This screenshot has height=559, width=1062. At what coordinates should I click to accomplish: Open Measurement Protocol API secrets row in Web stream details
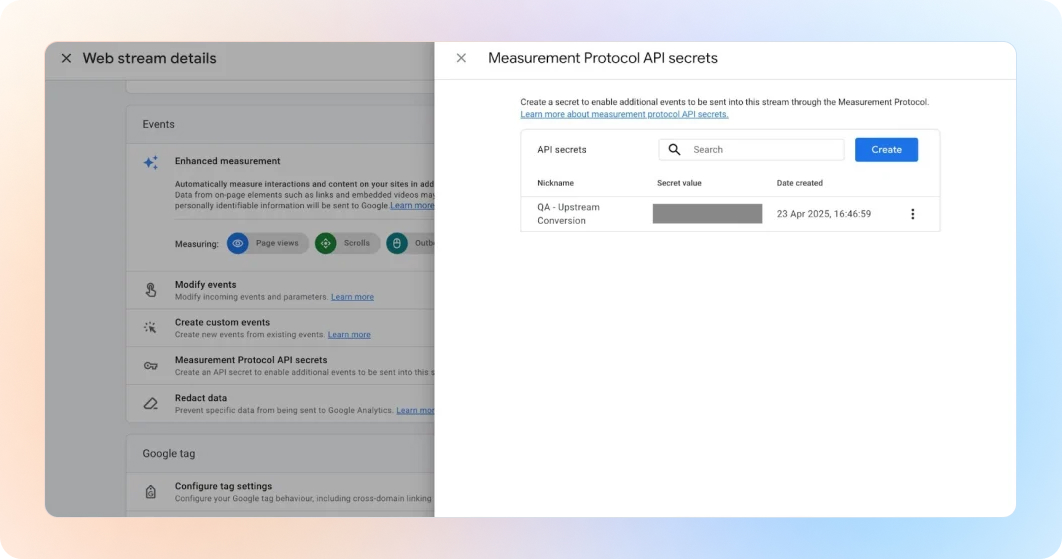280,366
